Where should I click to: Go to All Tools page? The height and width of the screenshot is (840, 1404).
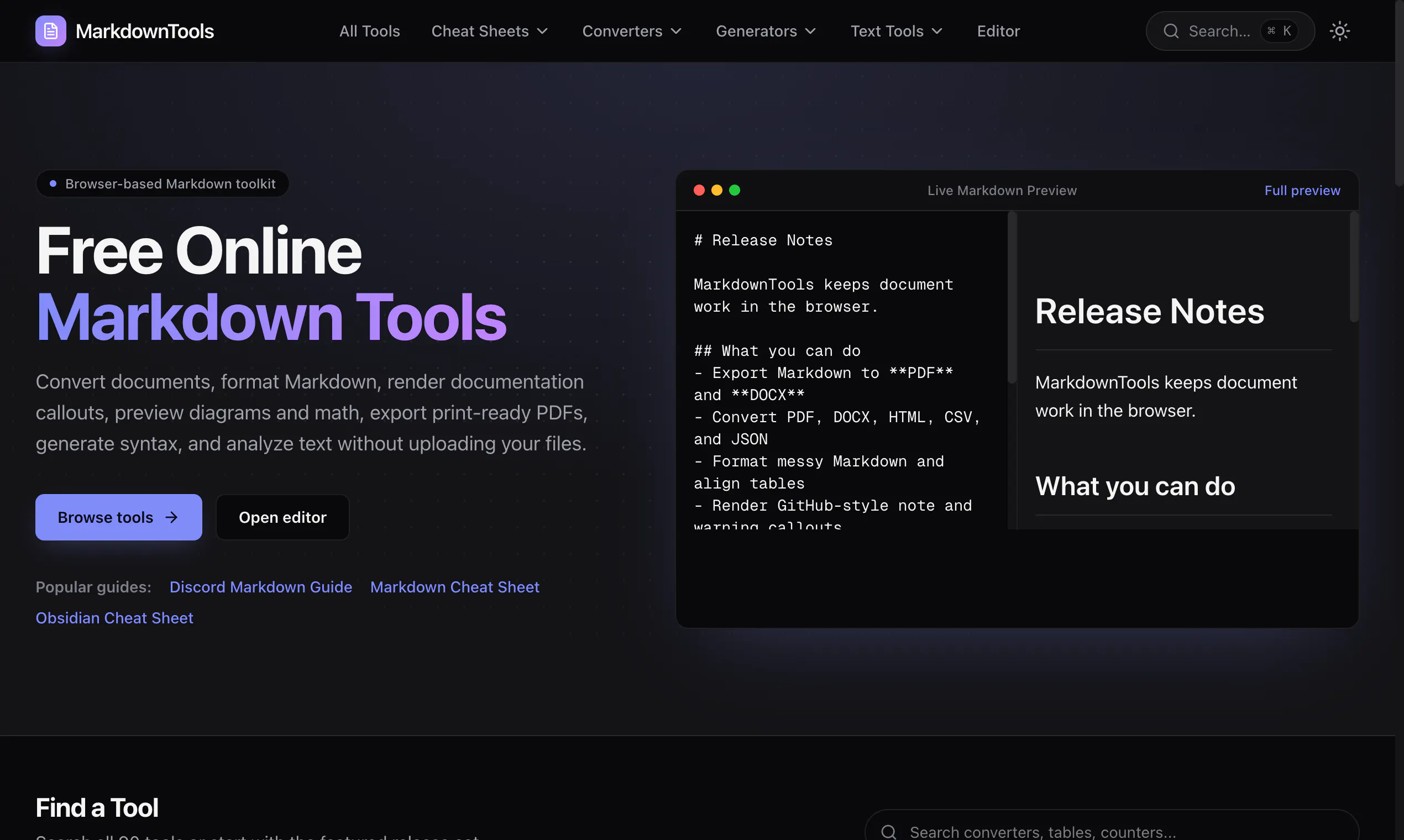coord(370,31)
